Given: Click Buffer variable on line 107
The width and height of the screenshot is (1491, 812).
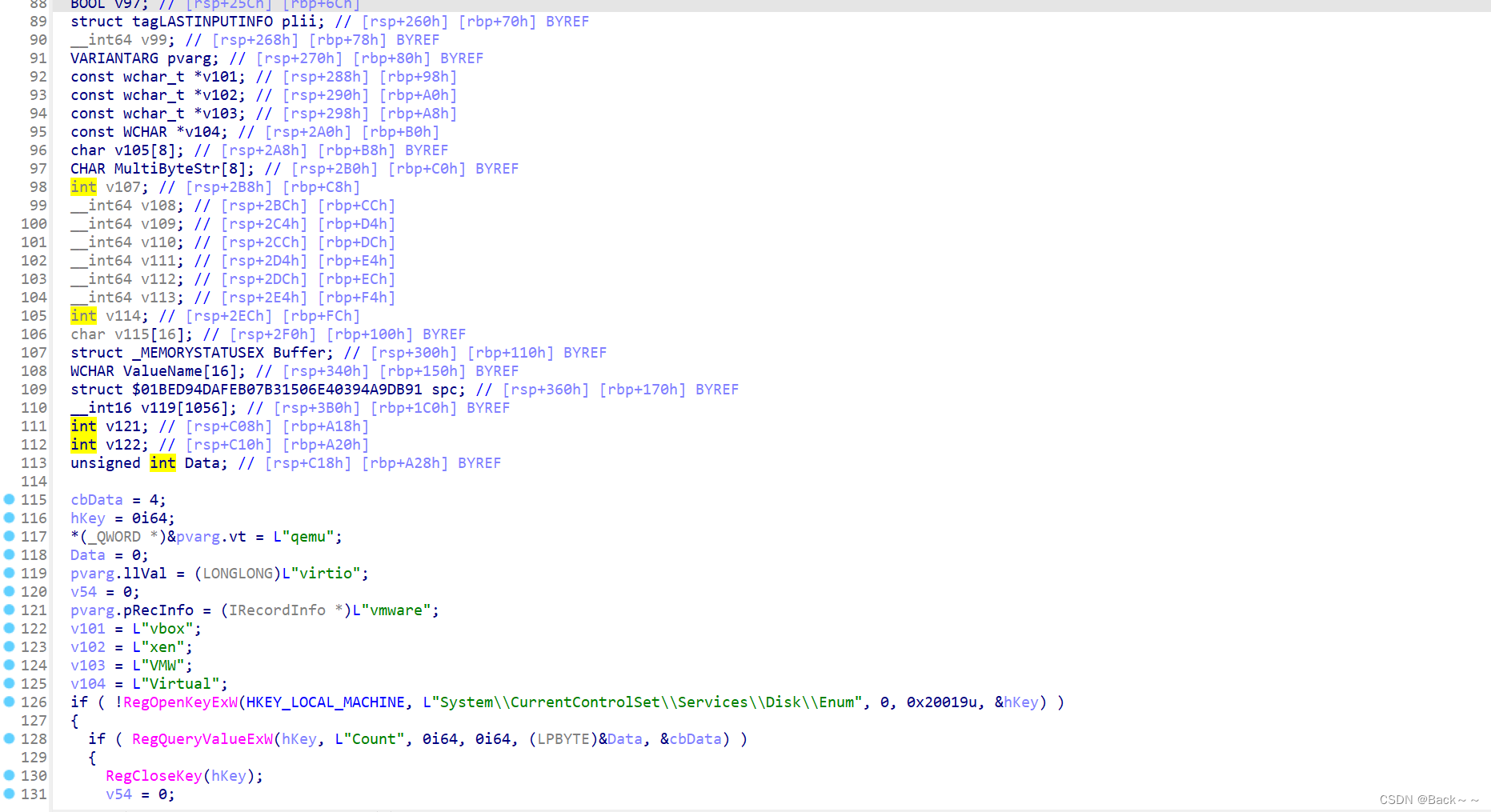Looking at the screenshot, I should point(299,353).
